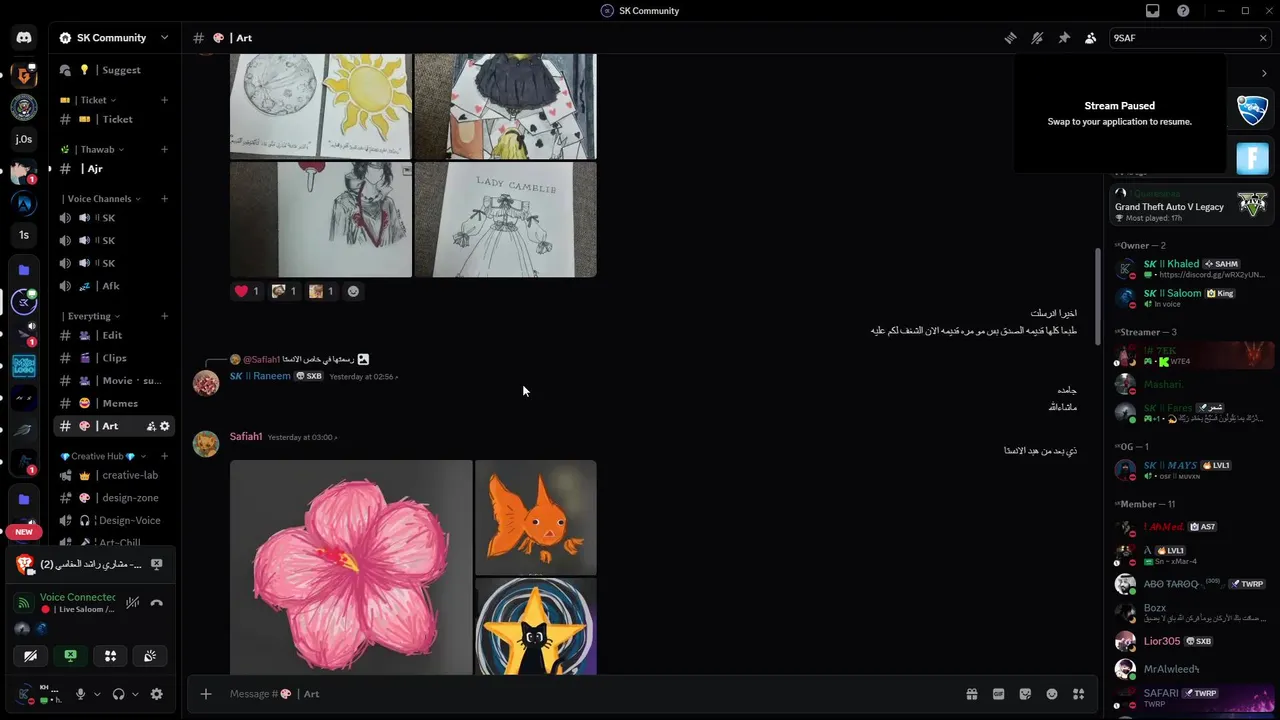
Task: Open the Edit channel
Action: pos(114,335)
